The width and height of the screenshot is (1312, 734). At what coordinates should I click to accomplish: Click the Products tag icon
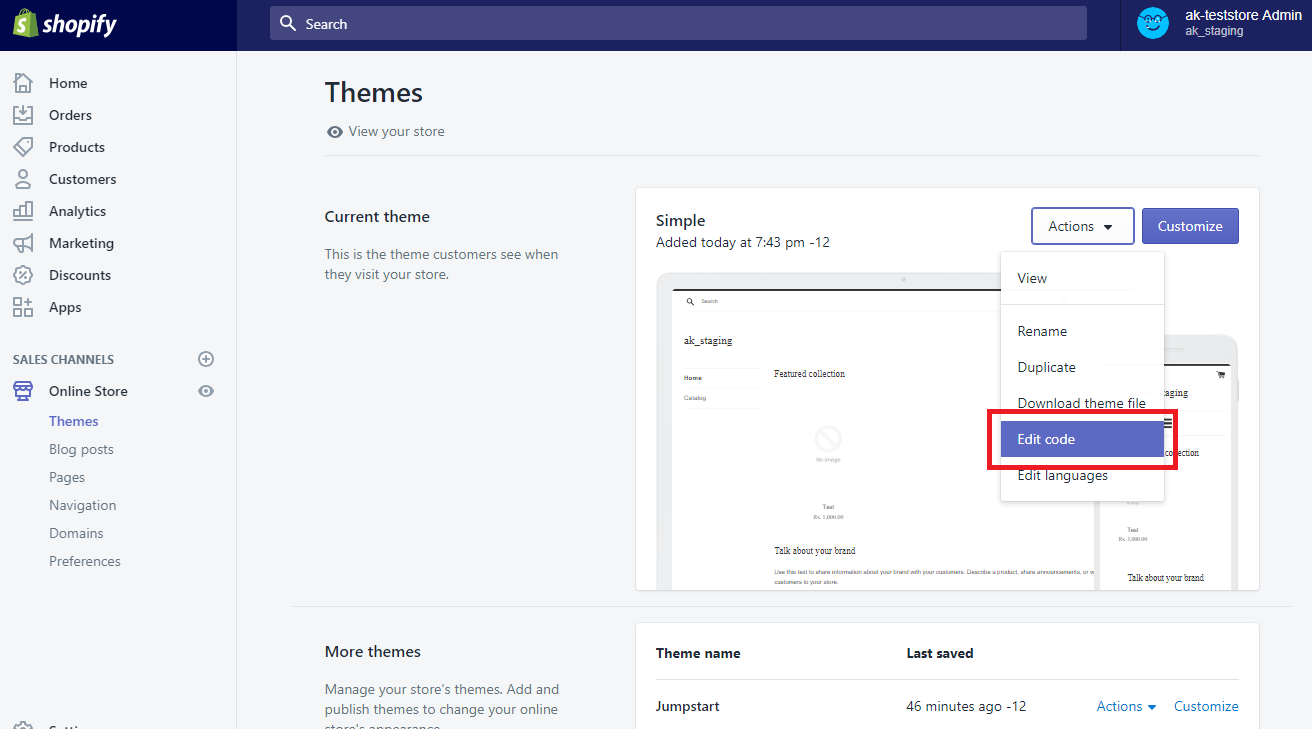[x=23, y=147]
